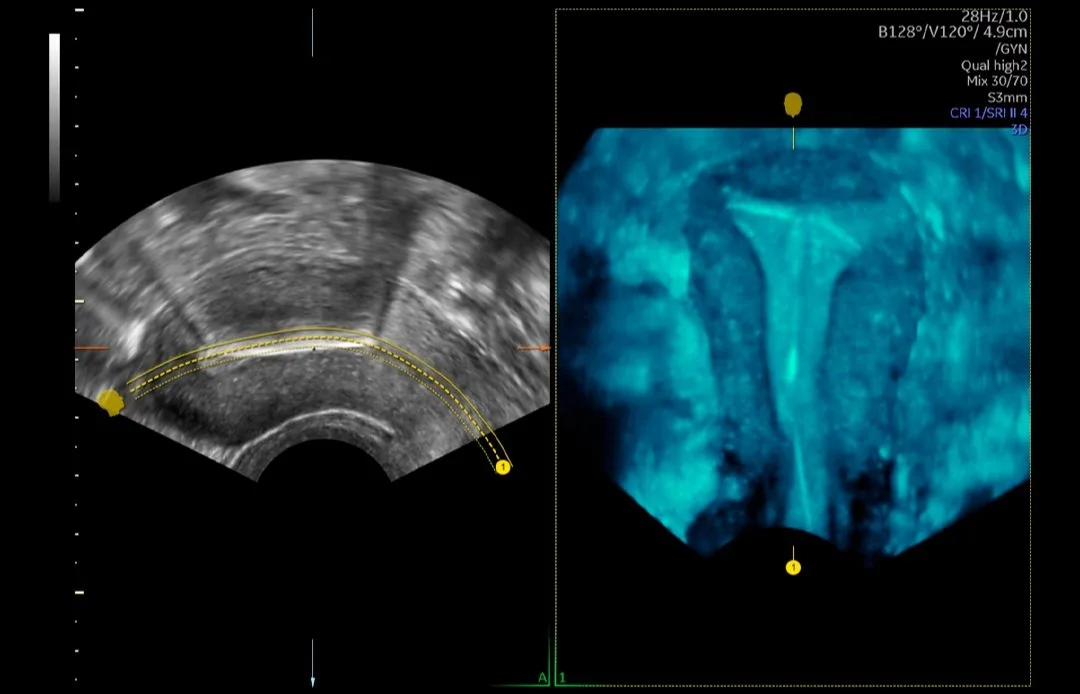Image resolution: width=1080 pixels, height=694 pixels.
Task: Select the S3mm slice thickness indicator
Action: coord(1008,97)
